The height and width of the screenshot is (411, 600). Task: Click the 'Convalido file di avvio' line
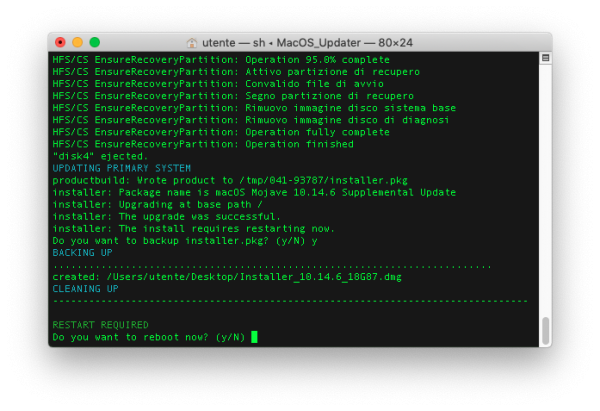(x=218, y=84)
